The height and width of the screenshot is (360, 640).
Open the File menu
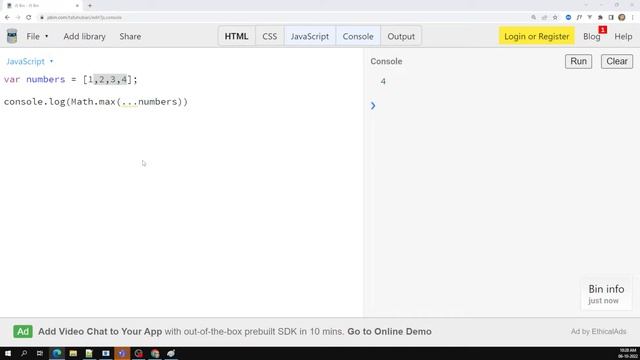click(x=37, y=36)
